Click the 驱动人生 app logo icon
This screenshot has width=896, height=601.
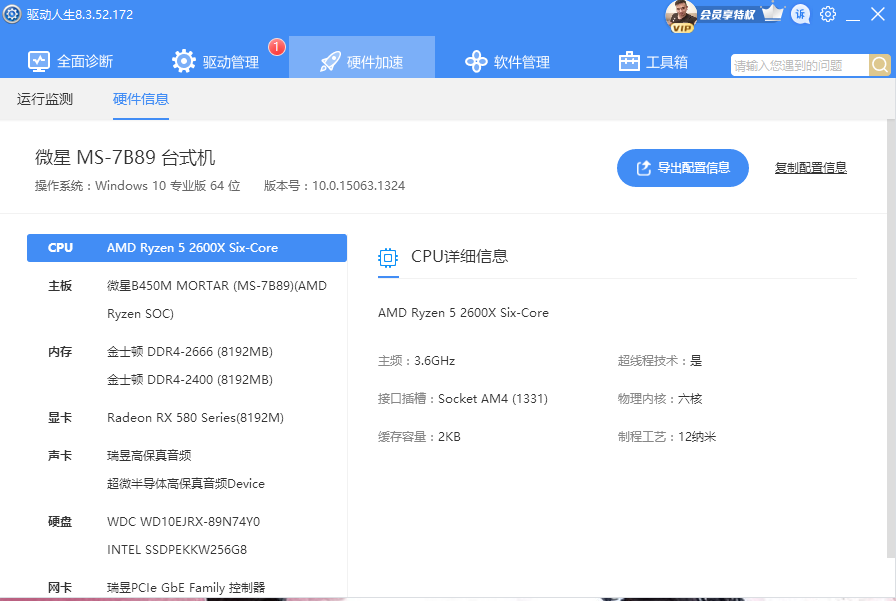click(12, 14)
